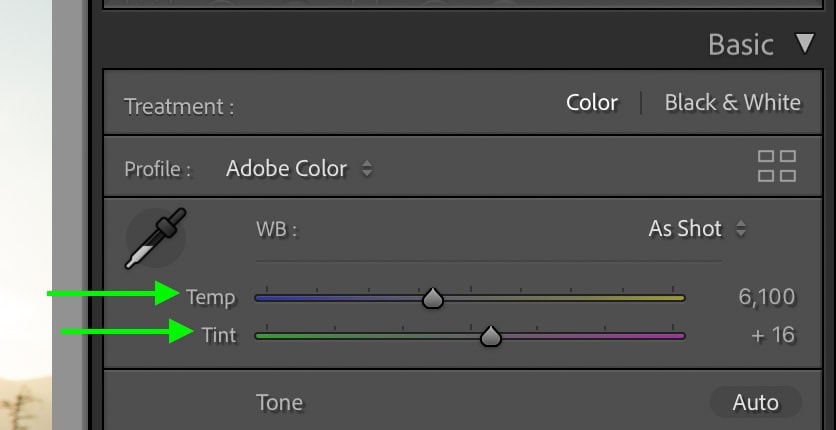Collapse the Basic panel triangle

(x=805, y=44)
